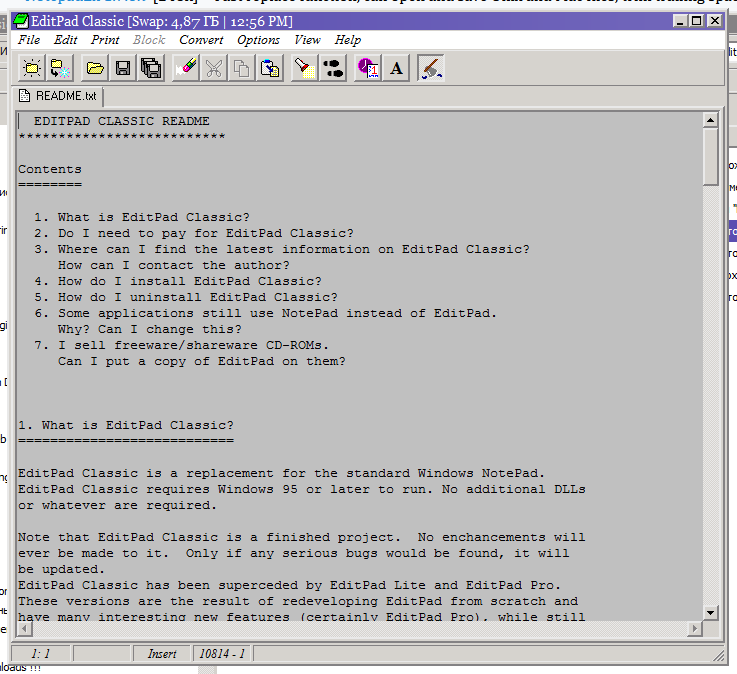The image size is (737, 674).
Task: Click the horizontal scrollbar right arrow
Action: click(694, 628)
